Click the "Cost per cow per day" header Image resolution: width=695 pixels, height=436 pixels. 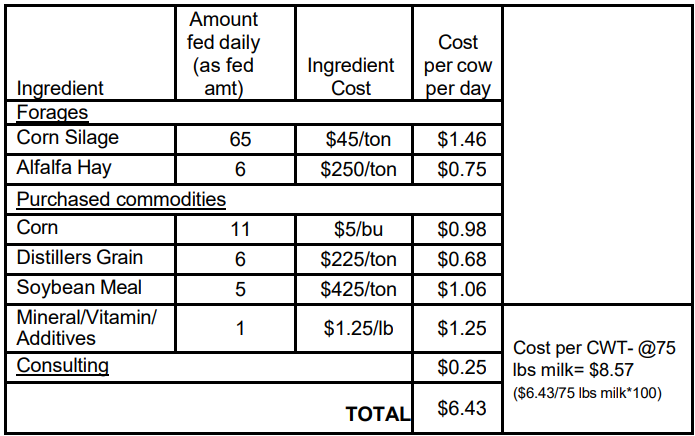tap(458, 65)
